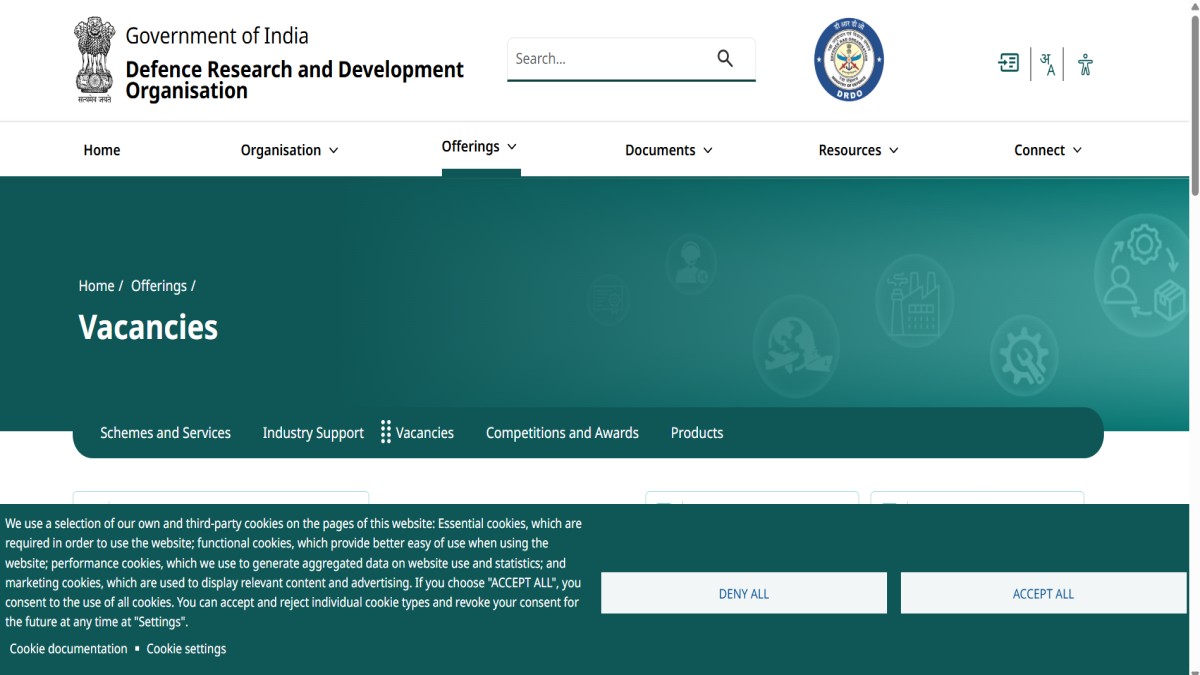Click the DRDO circular logo
The image size is (1200, 675).
click(848, 59)
